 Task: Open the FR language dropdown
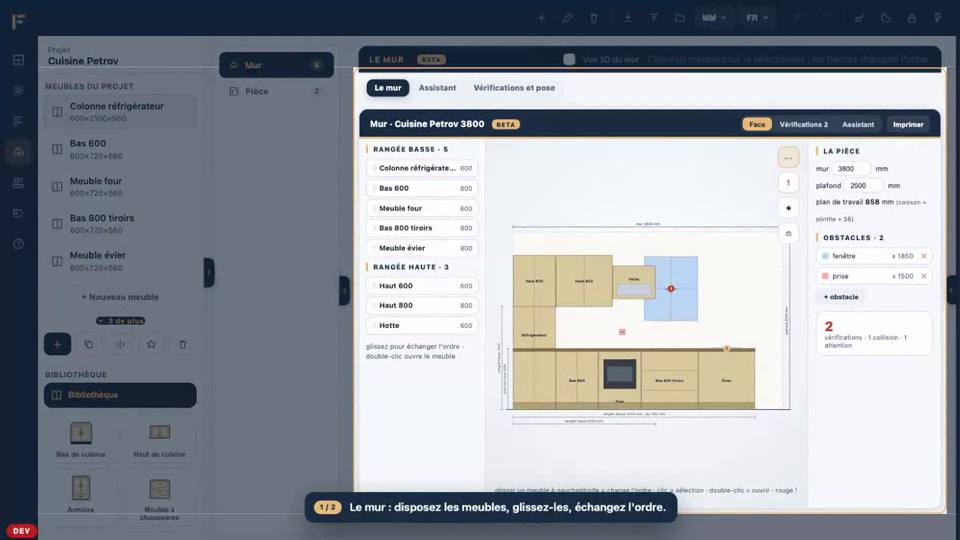tap(757, 18)
